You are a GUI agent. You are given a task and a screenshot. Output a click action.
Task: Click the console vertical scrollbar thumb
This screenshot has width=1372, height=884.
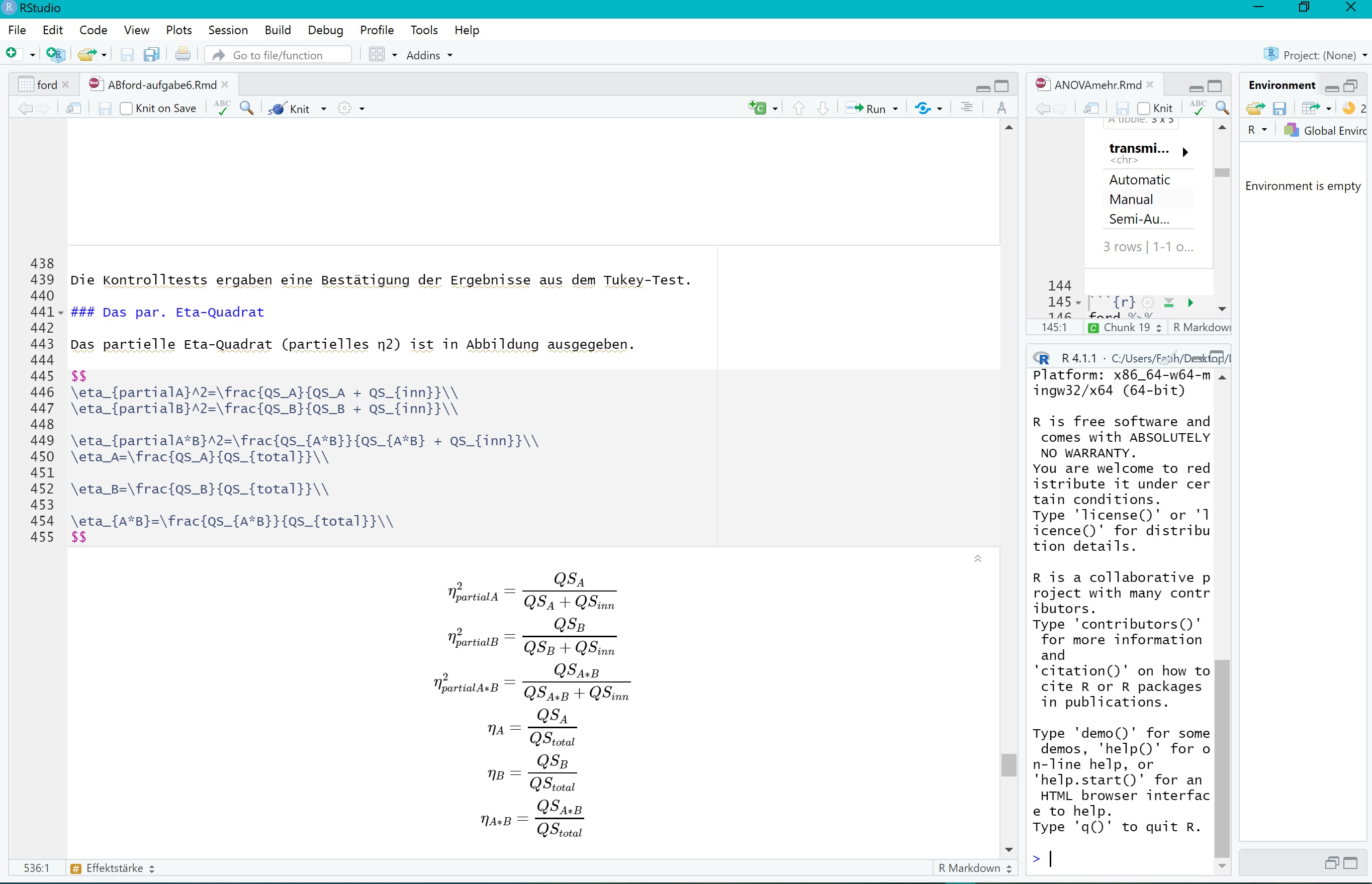pos(1222,758)
